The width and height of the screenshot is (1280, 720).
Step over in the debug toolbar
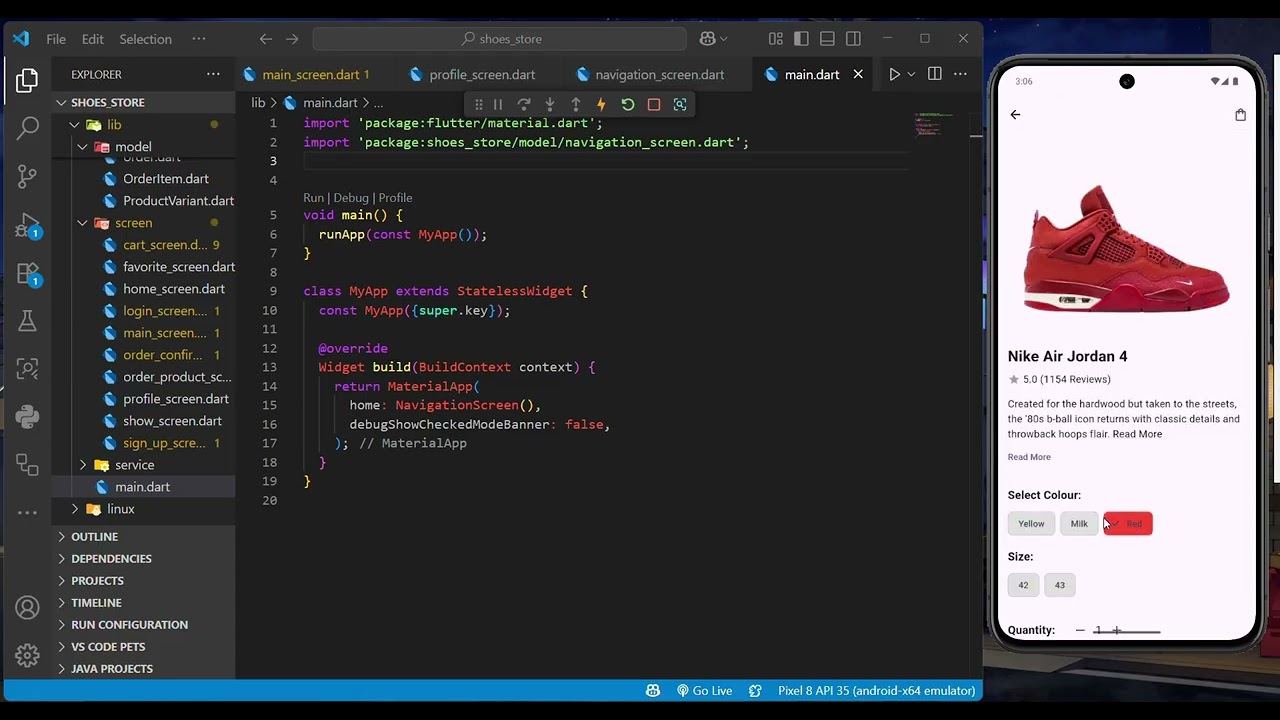[x=524, y=104]
